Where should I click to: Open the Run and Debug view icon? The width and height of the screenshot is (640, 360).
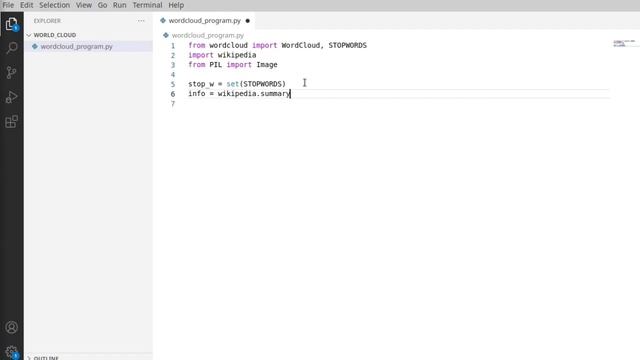pyautogui.click(x=11, y=97)
